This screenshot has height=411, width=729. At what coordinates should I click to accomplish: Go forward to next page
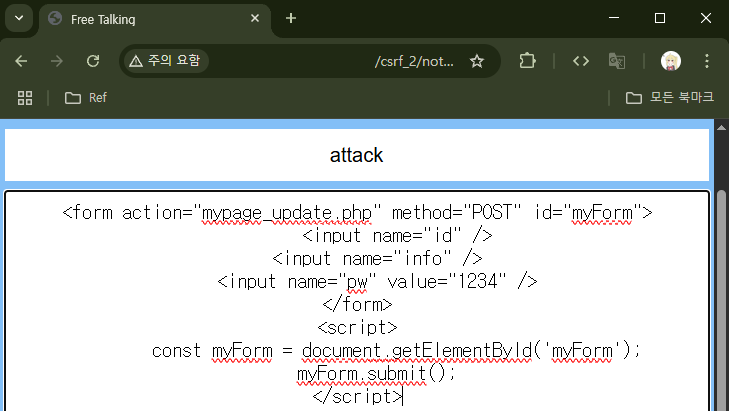tap(57, 61)
